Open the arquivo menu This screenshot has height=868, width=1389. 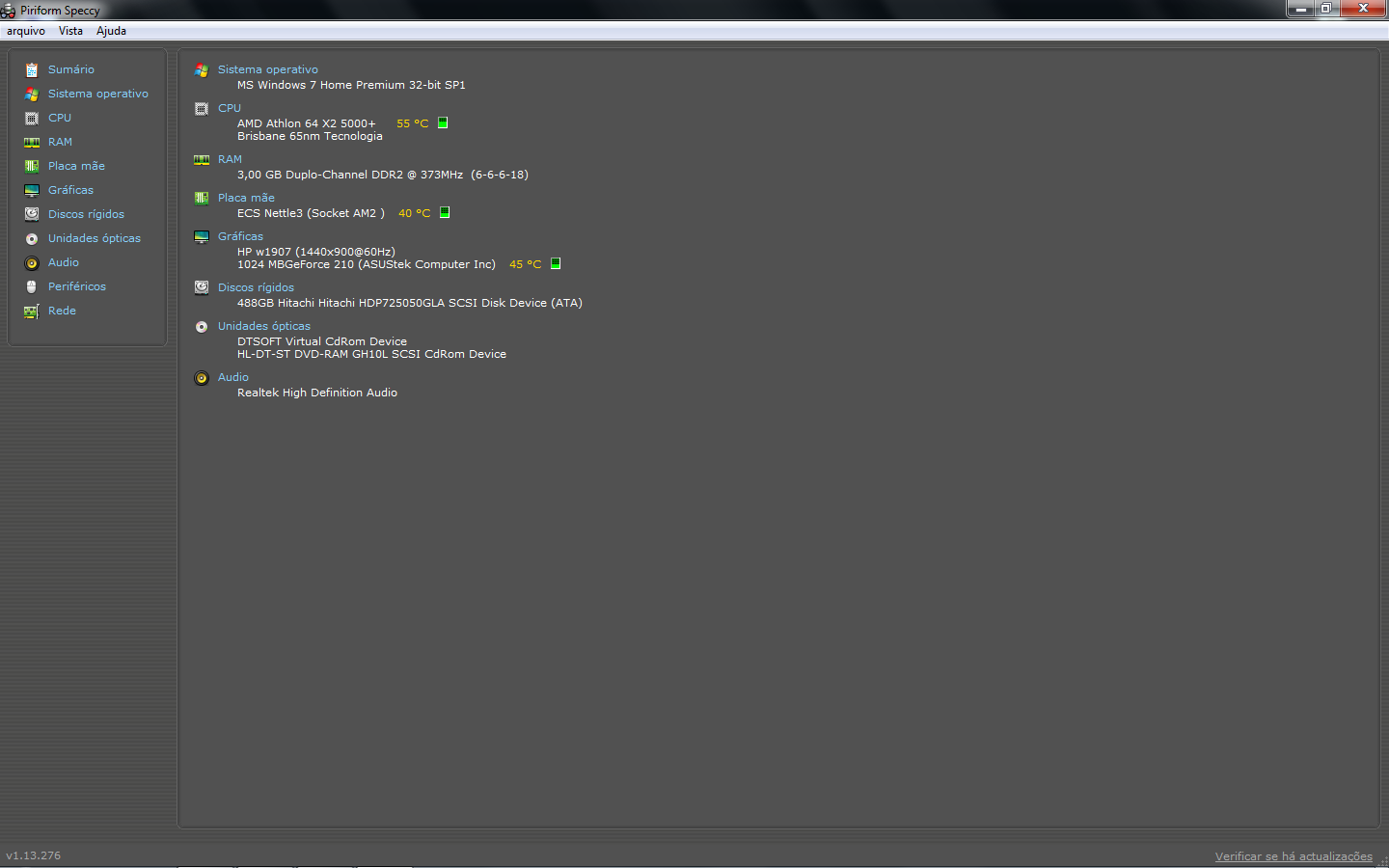point(26,31)
